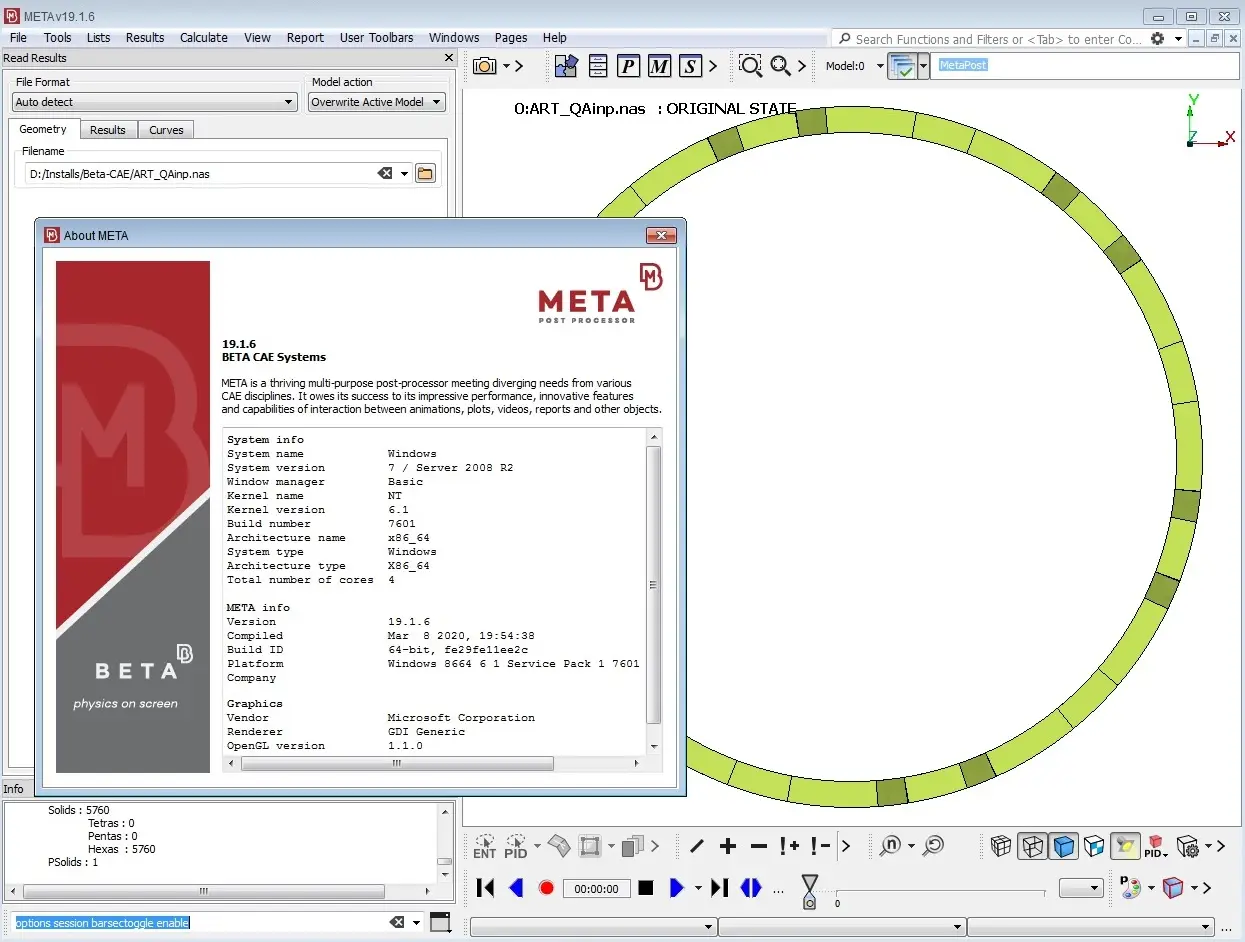Click the screenshot camera icon
This screenshot has width=1245, height=942.
point(485,66)
